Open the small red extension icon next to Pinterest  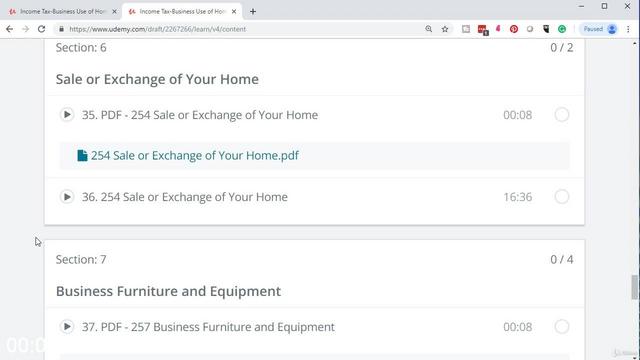click(498, 29)
